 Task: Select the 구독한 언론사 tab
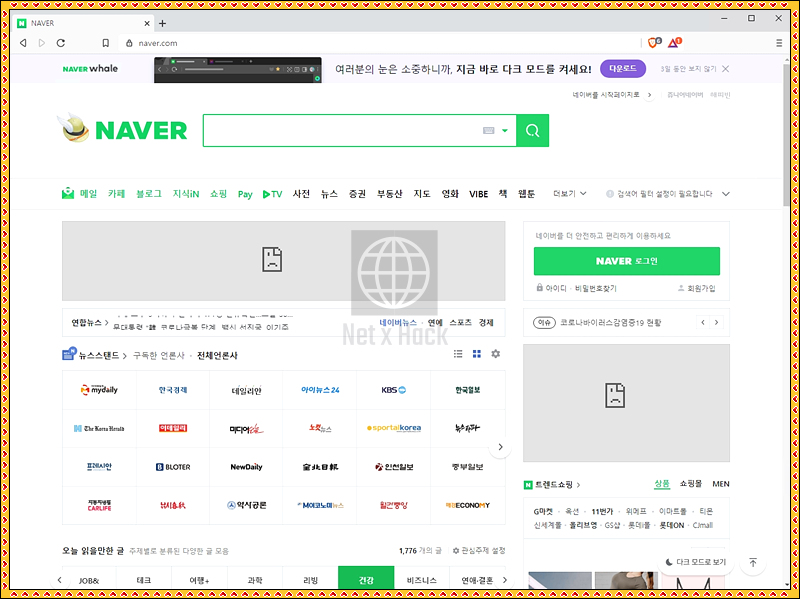click(158, 356)
